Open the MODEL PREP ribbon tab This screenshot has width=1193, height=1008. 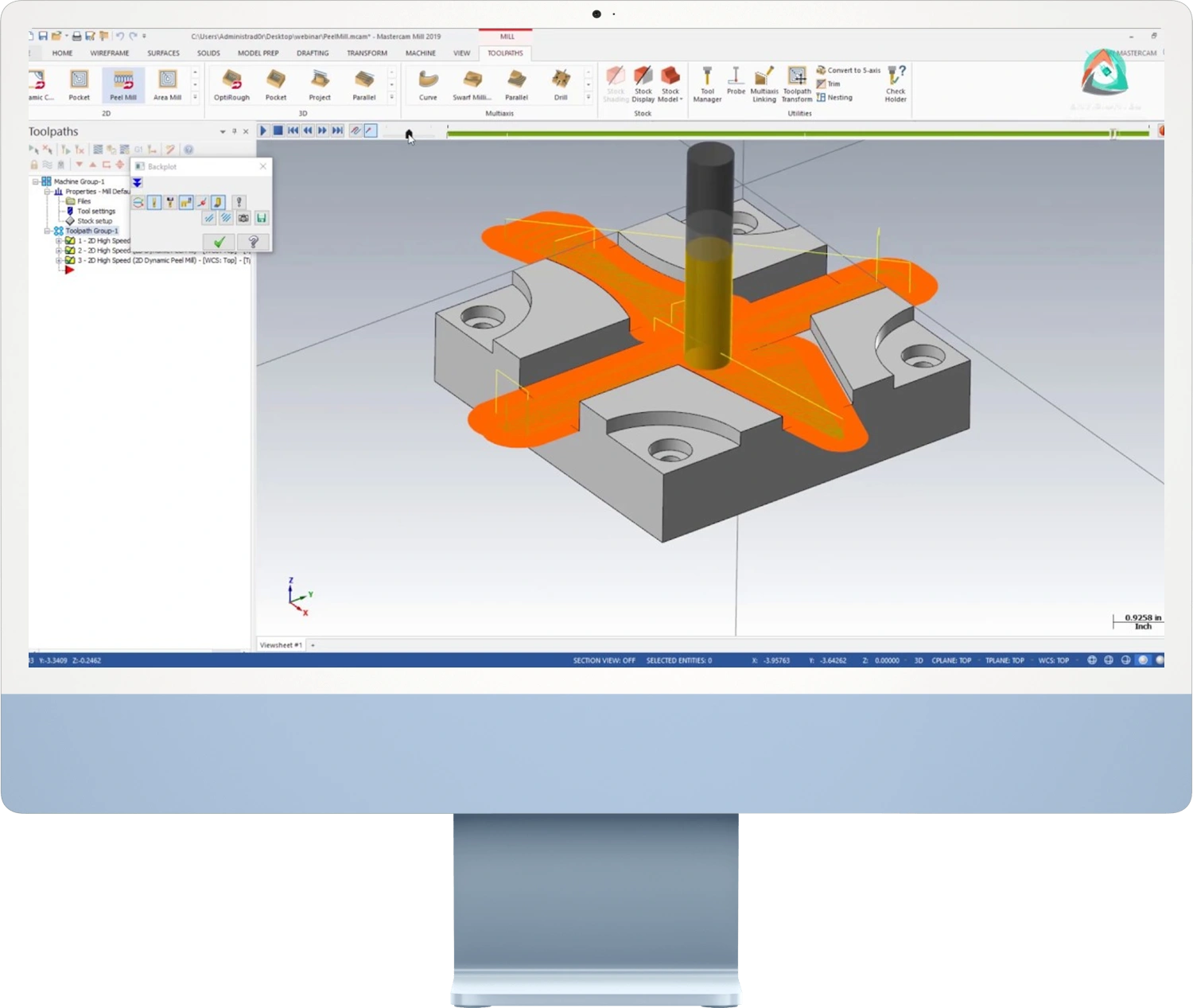(258, 53)
